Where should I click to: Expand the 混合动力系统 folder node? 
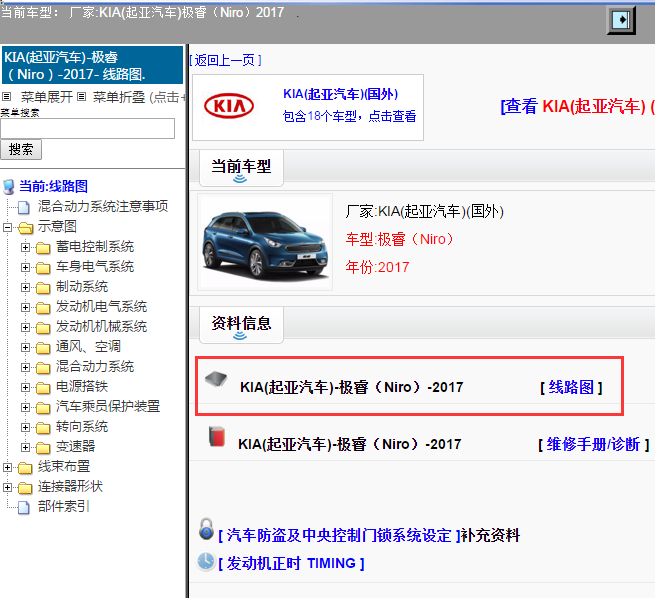click(25, 367)
